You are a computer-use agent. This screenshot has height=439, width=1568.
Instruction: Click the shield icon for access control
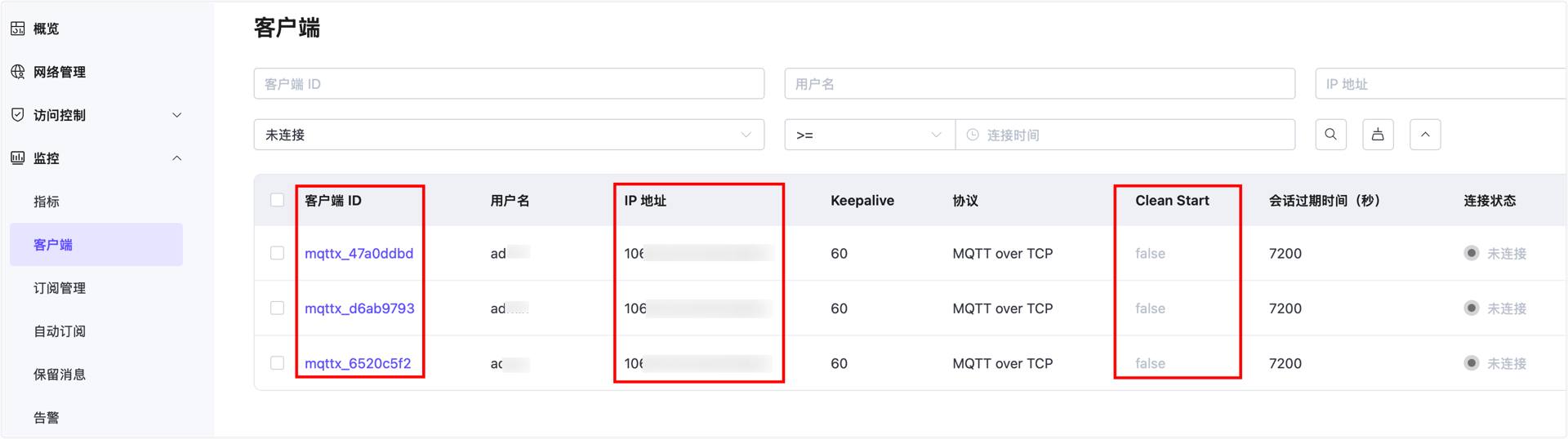(x=18, y=115)
